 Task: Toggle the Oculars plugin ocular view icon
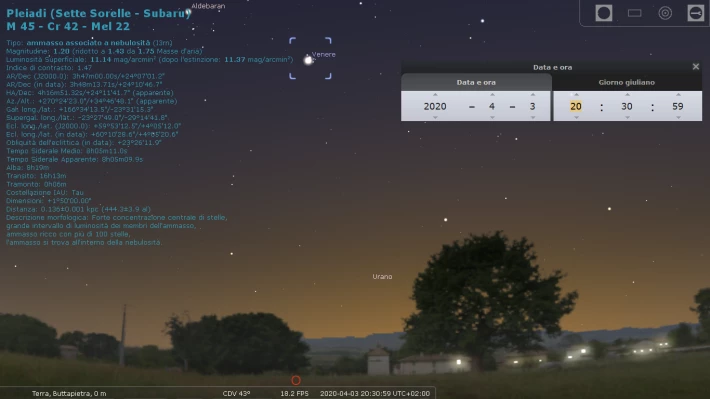[x=604, y=13]
